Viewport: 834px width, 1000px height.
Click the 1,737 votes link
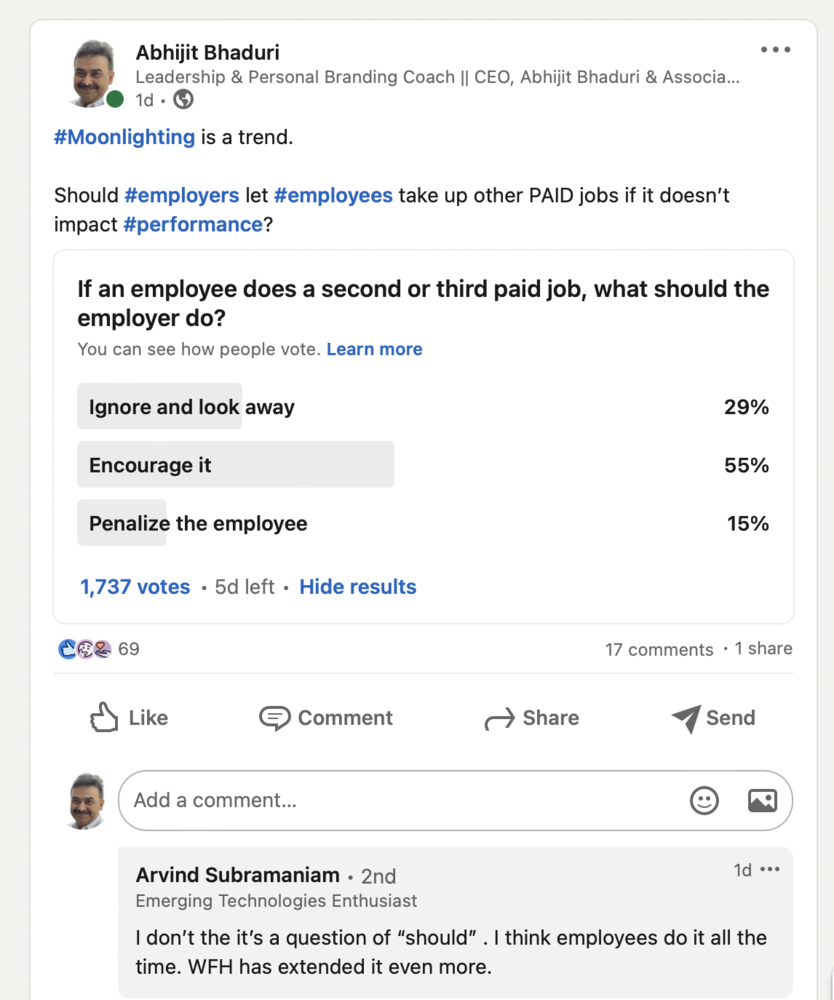click(x=135, y=587)
